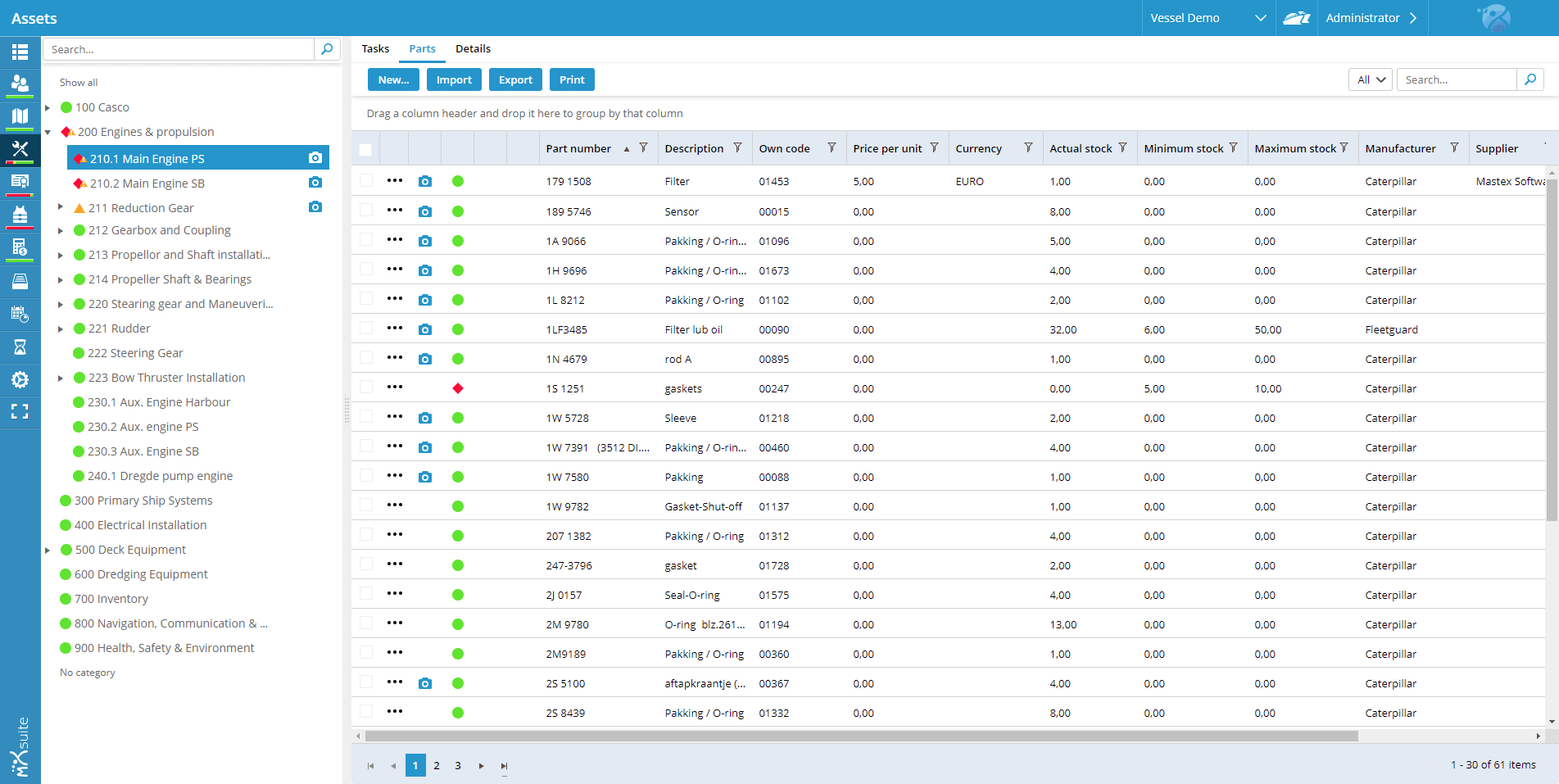1559x784 pixels.
Task: Open the All filter dropdown
Action: click(x=1370, y=79)
